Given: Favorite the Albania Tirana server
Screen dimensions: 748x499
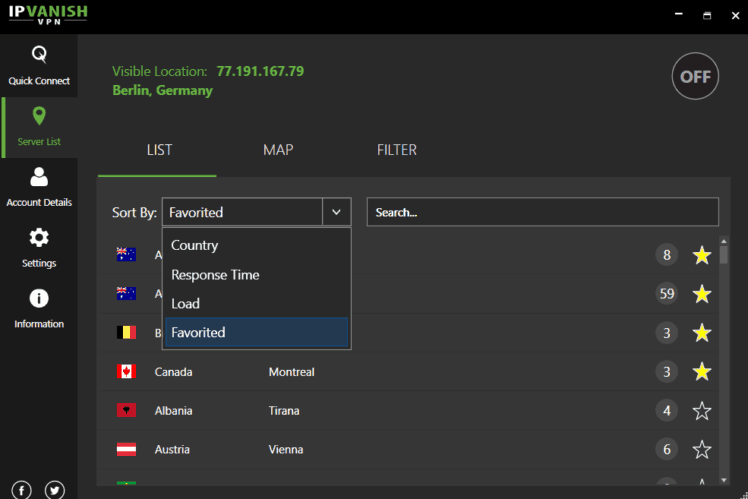Looking at the screenshot, I should [702, 411].
